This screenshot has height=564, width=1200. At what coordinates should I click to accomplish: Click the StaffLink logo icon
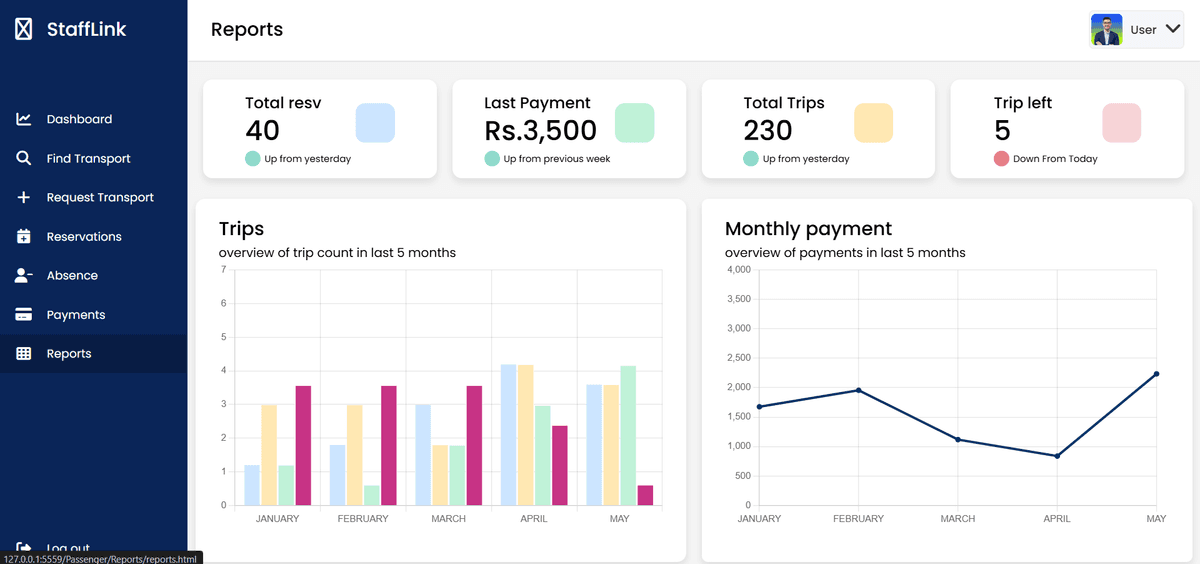(24, 30)
